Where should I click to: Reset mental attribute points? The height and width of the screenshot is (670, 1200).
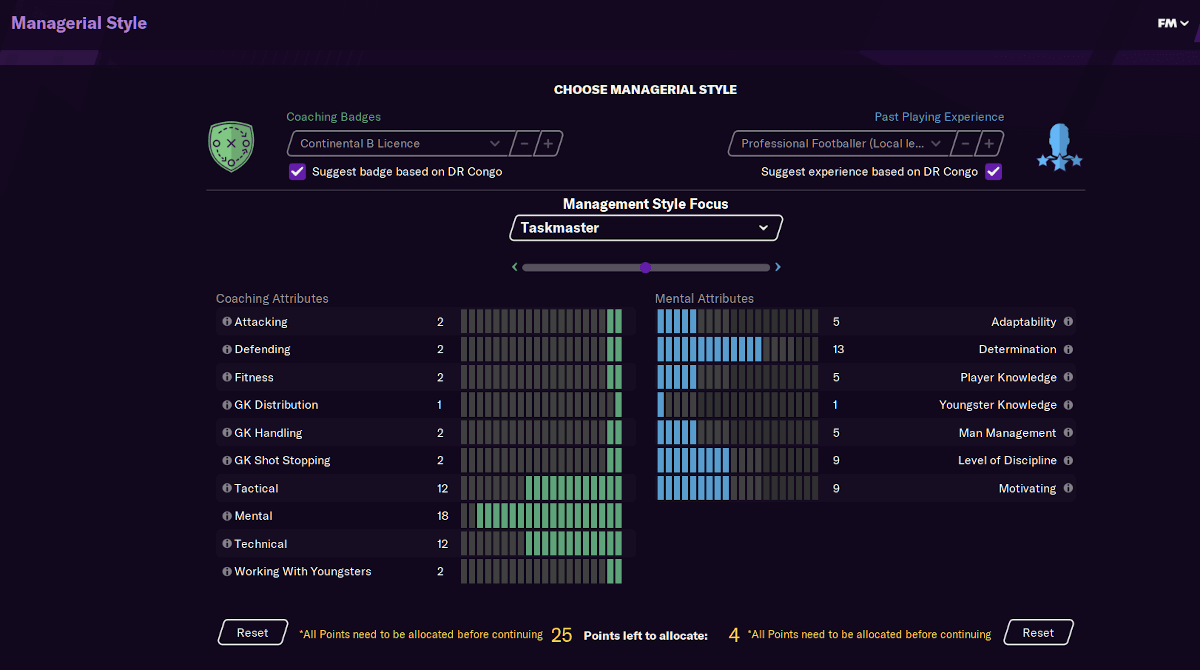point(1038,633)
